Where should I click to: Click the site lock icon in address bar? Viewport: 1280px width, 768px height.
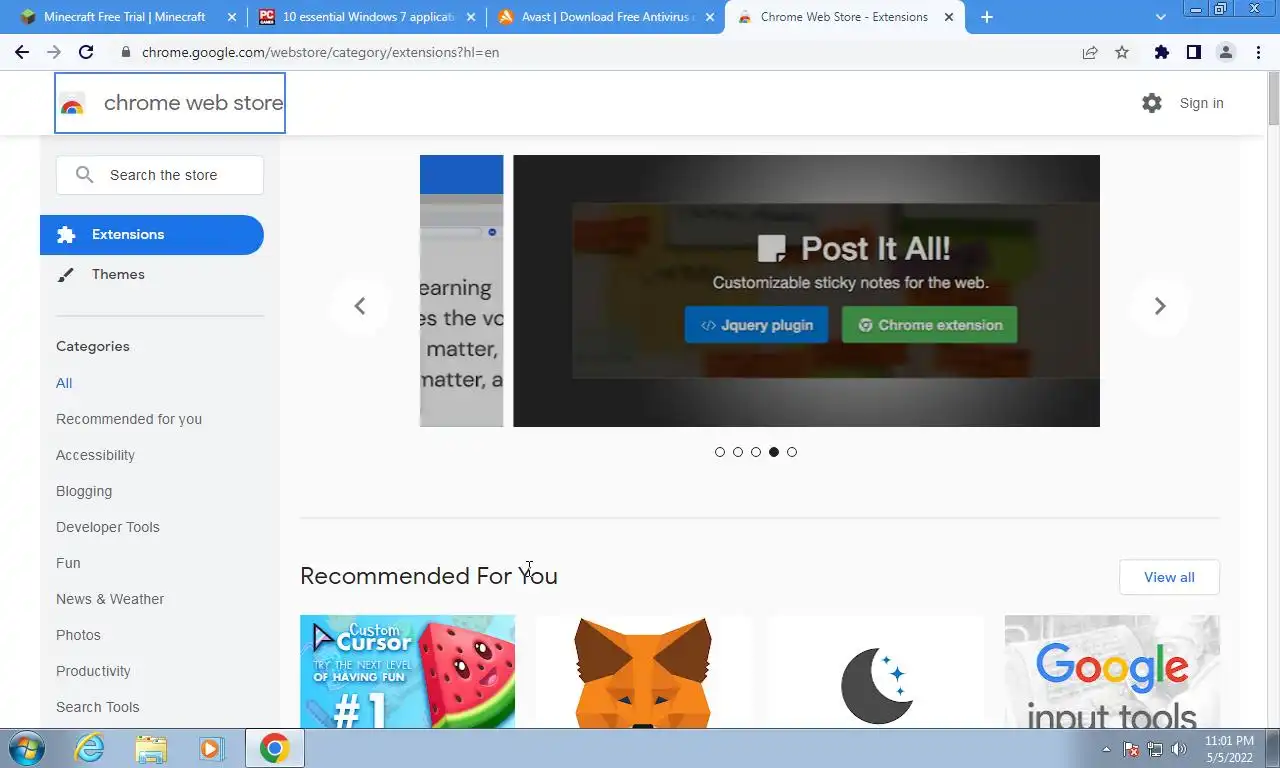tap(125, 52)
